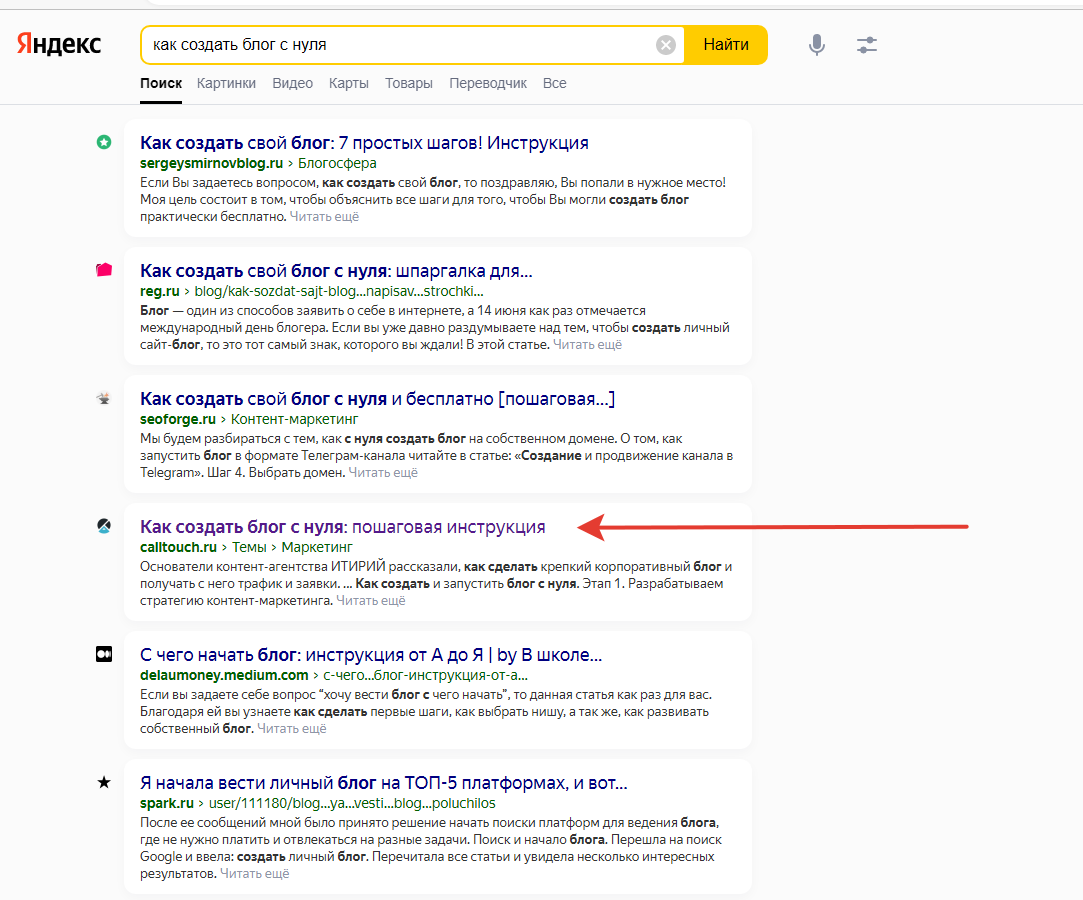This screenshot has width=1083, height=900.
Task: Click the calltouch.ru favicon
Action: tap(104, 526)
